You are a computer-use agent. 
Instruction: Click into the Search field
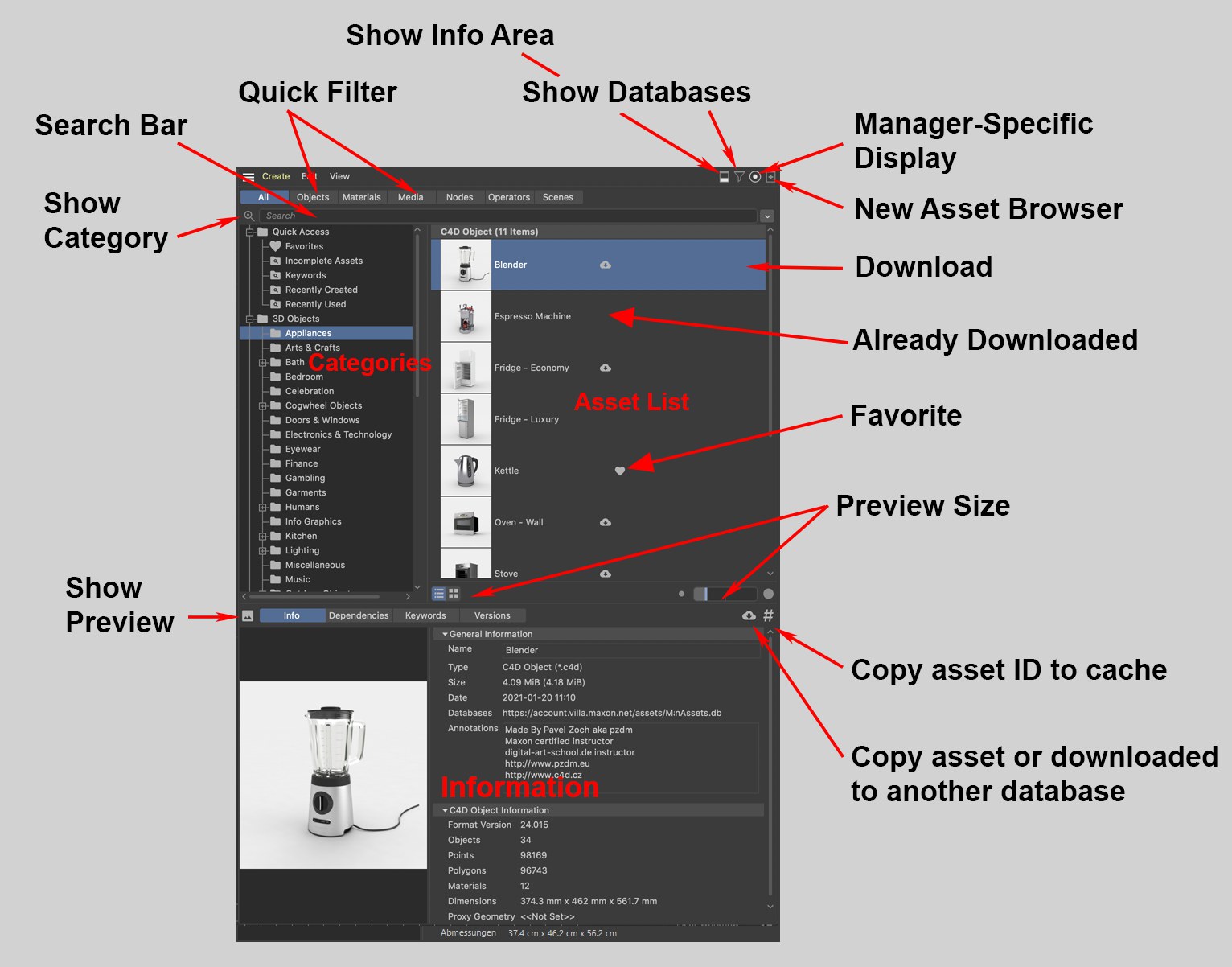tap(508, 216)
